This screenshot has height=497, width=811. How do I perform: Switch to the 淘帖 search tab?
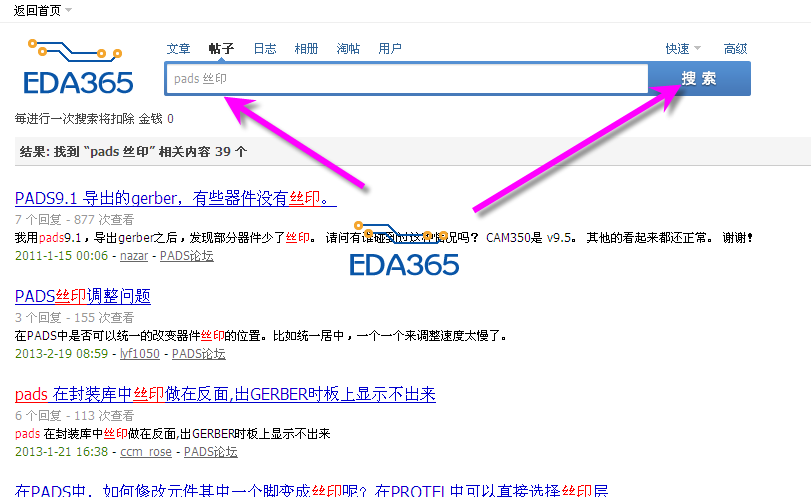[x=348, y=49]
